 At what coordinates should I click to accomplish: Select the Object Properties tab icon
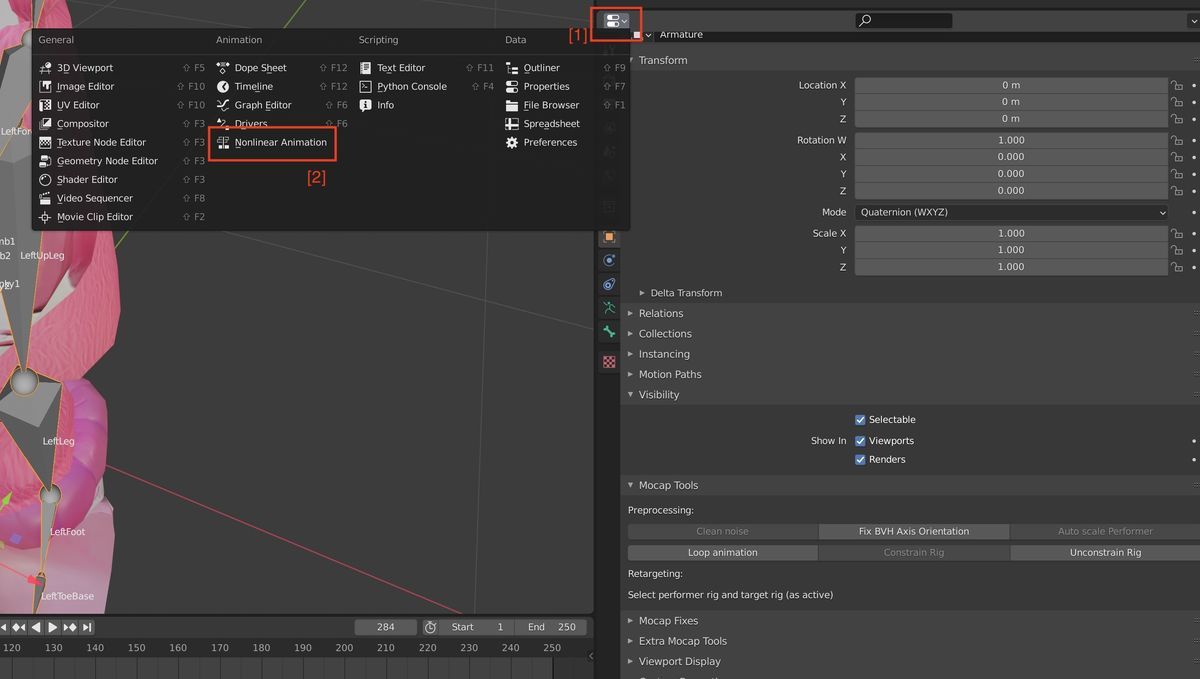point(608,237)
